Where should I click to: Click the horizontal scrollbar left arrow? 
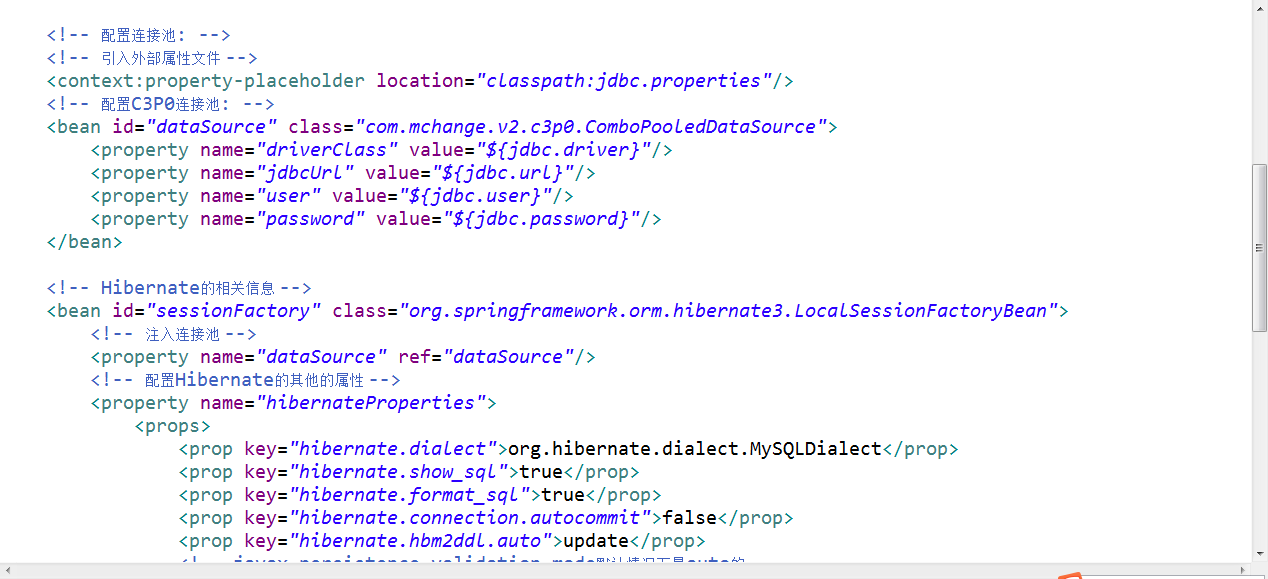8,571
